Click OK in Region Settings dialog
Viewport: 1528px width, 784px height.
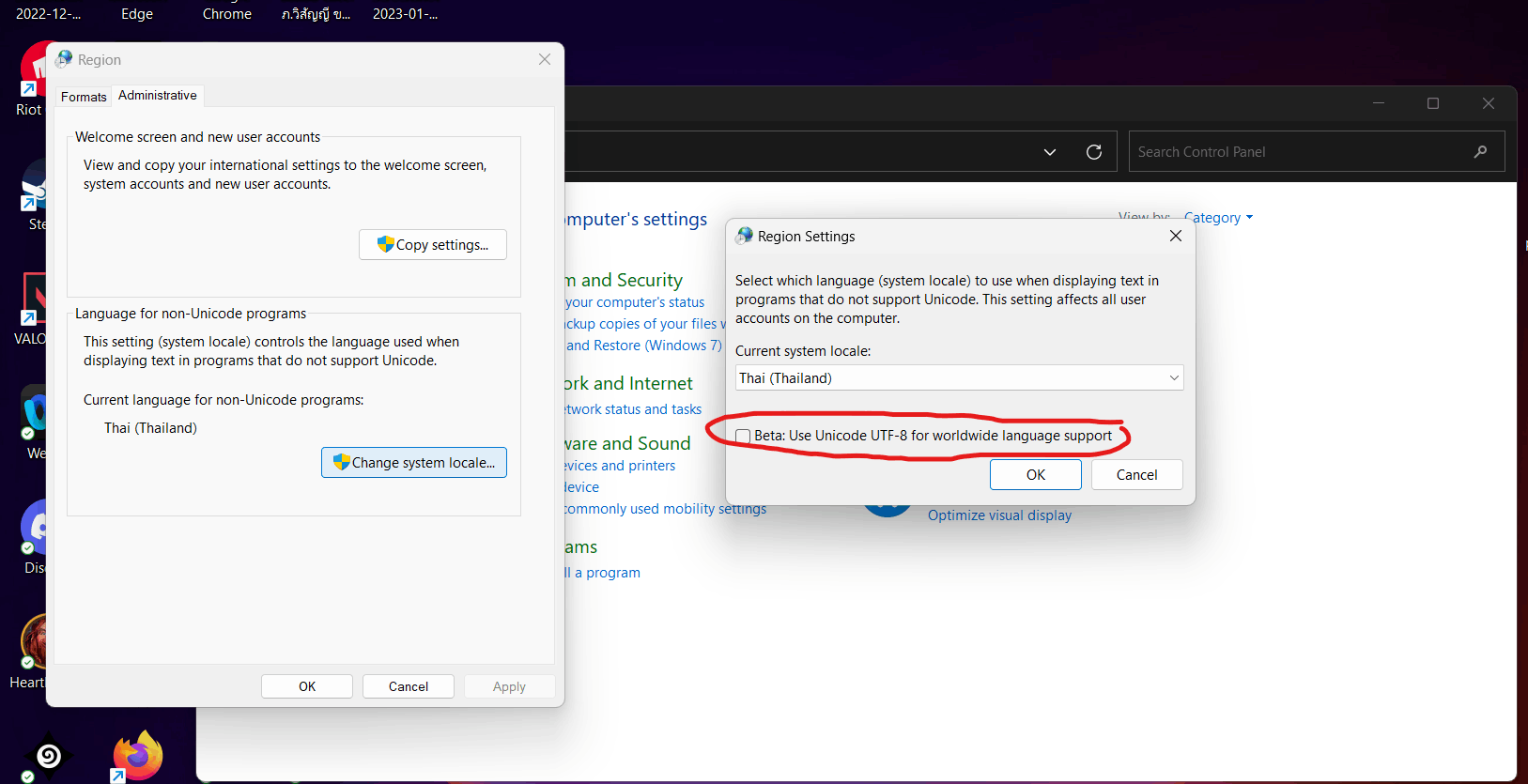[1035, 474]
